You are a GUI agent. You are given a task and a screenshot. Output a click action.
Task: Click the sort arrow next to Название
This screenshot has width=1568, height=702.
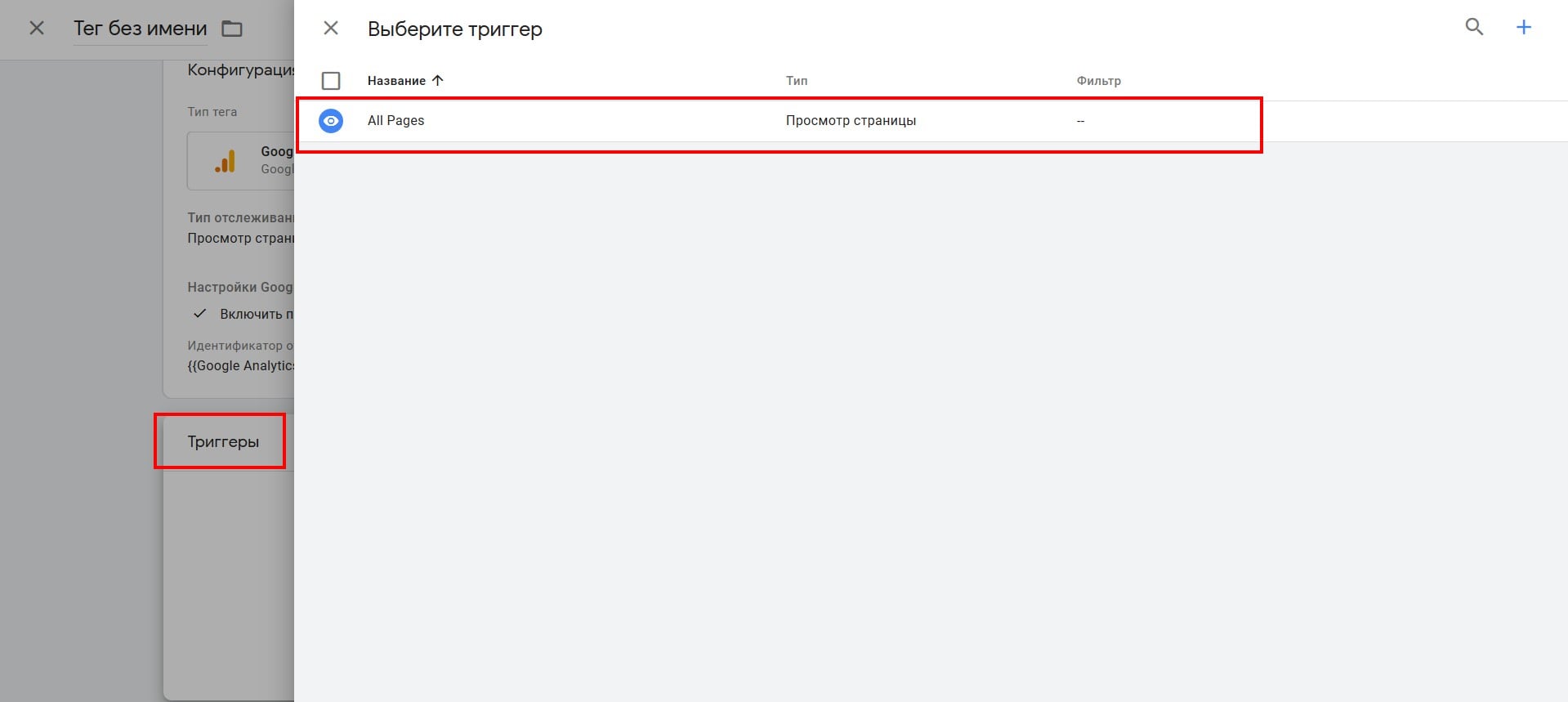[x=438, y=80]
